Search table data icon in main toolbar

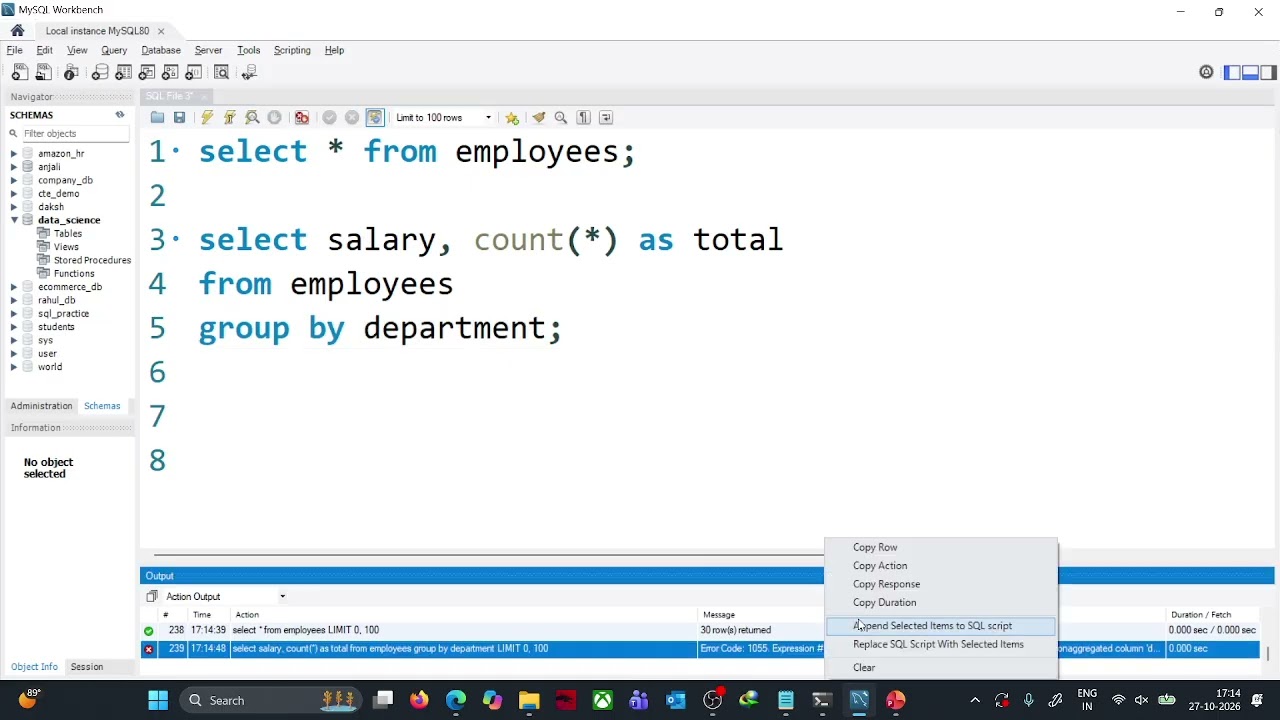(222, 72)
